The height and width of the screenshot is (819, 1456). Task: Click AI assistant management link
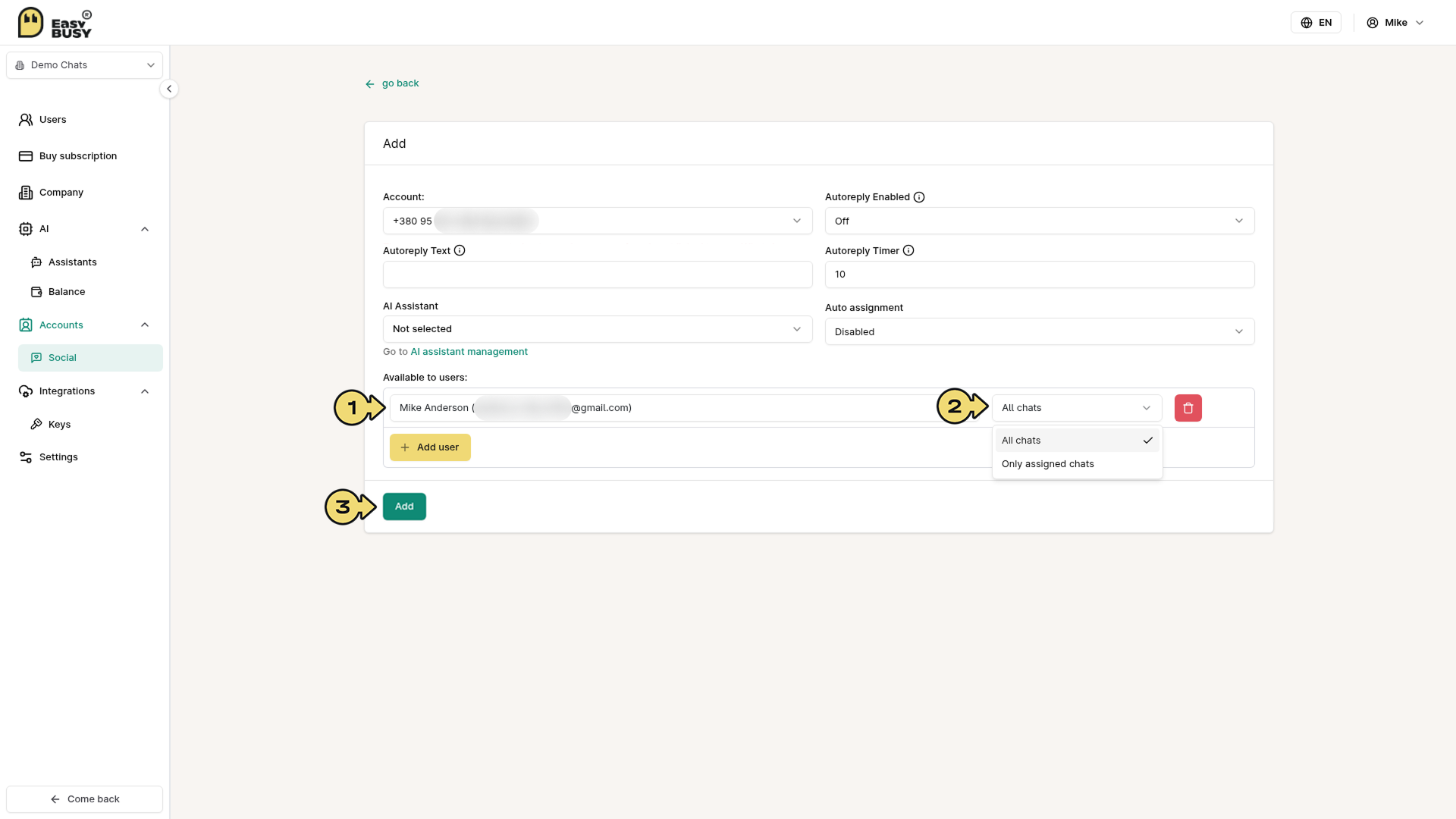(469, 352)
